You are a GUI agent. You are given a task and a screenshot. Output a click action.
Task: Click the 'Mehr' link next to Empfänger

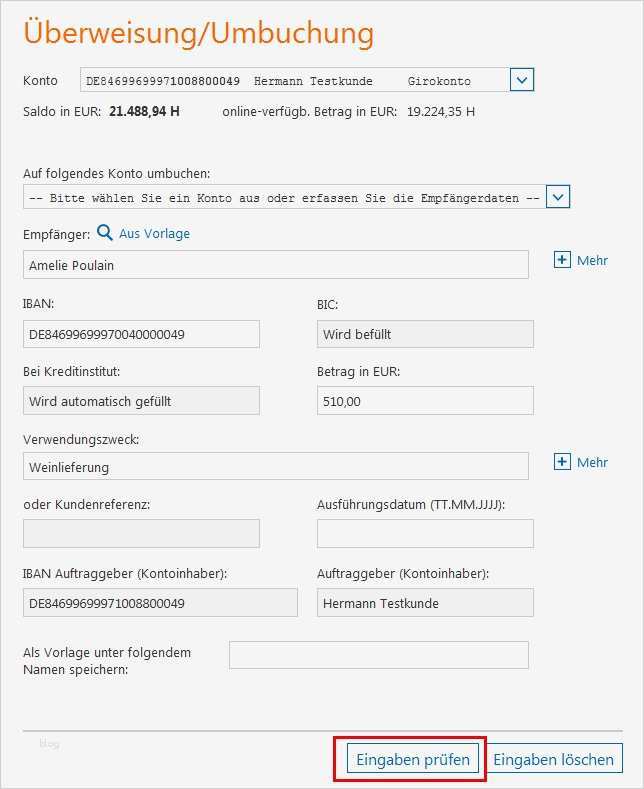click(592, 260)
